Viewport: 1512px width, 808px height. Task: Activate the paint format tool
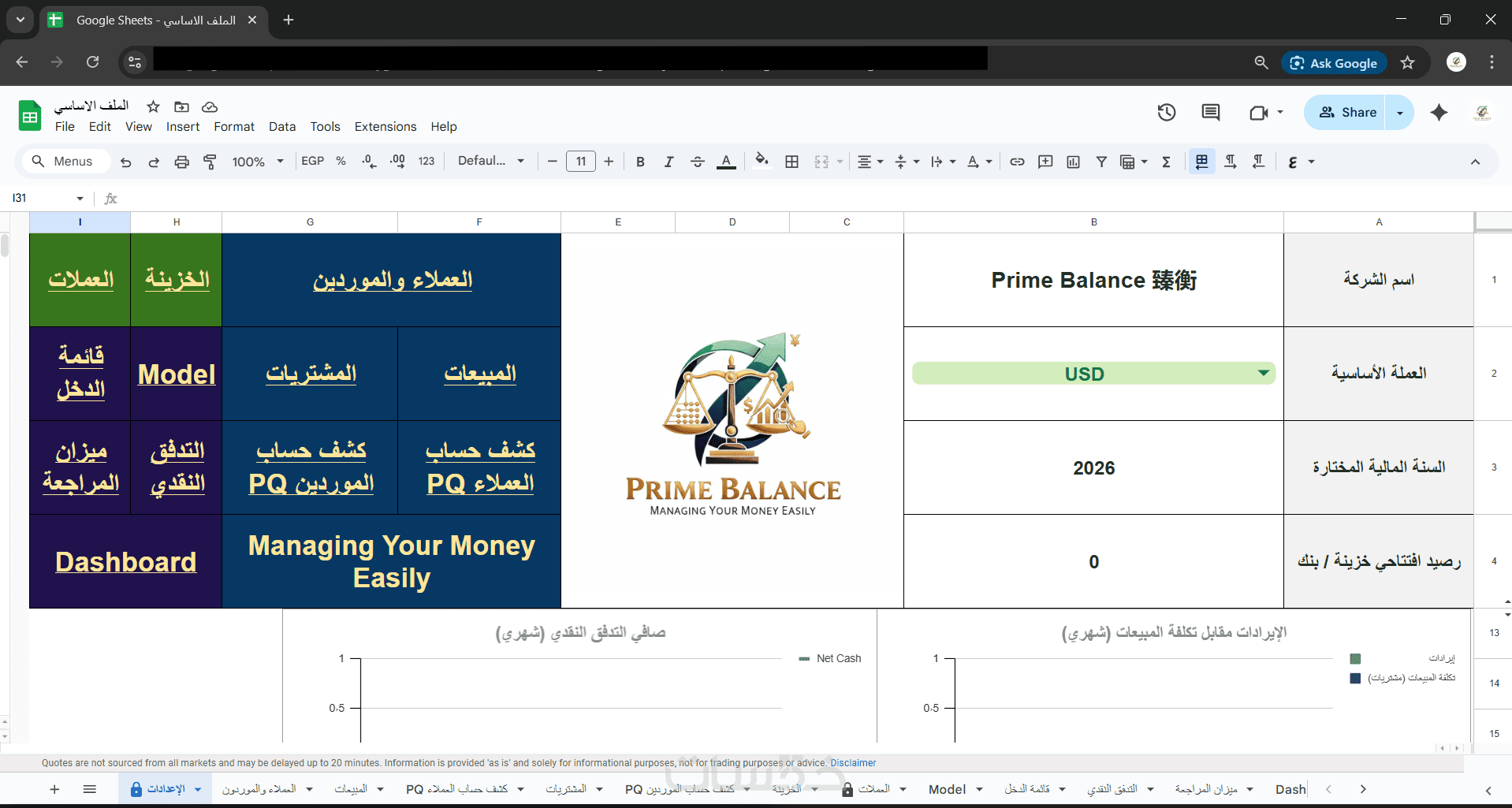point(210,162)
